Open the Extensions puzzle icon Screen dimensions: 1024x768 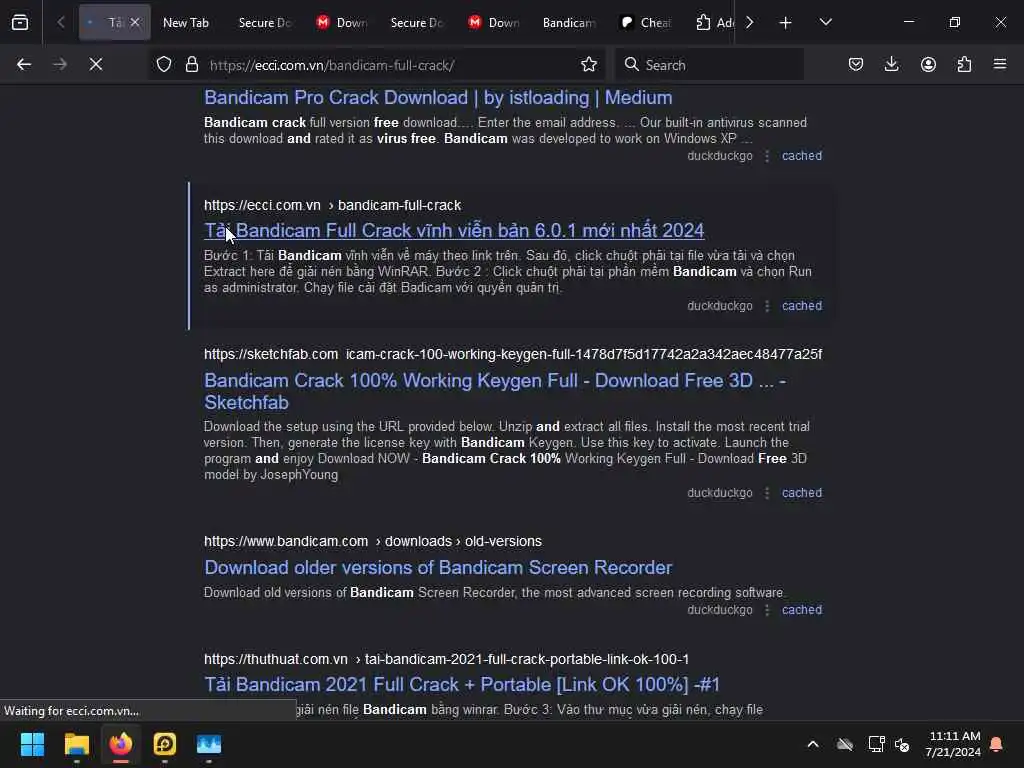[x=964, y=65]
